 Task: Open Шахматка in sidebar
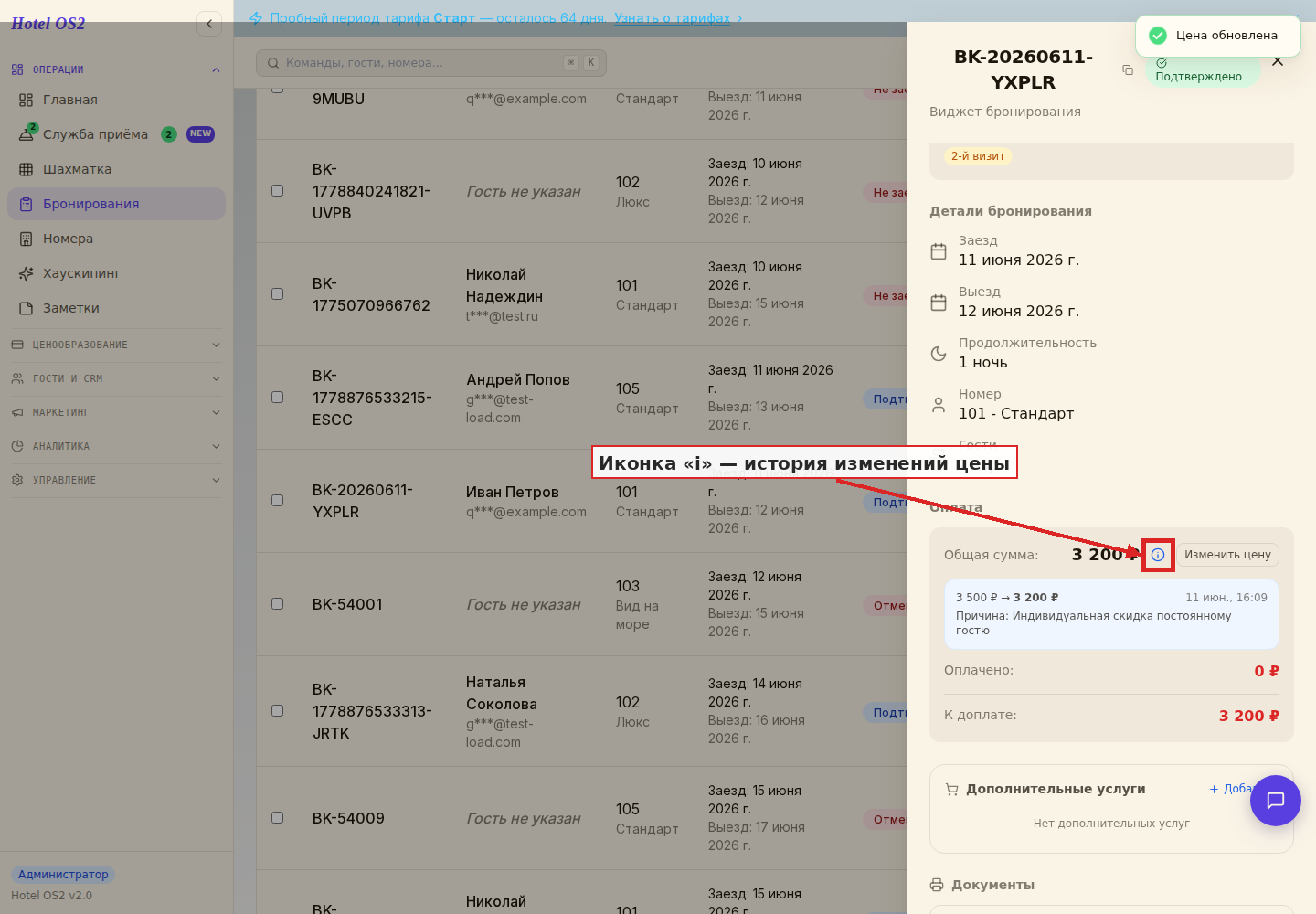116,169
